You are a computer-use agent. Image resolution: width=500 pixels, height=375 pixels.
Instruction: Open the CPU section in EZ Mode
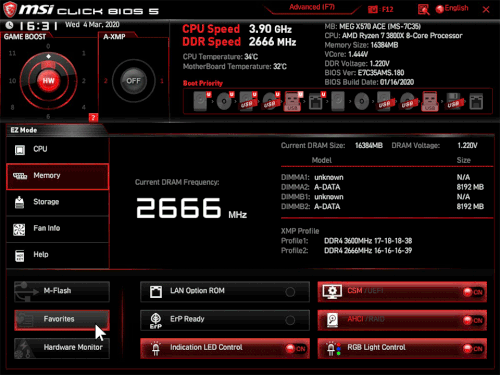[x=57, y=149]
